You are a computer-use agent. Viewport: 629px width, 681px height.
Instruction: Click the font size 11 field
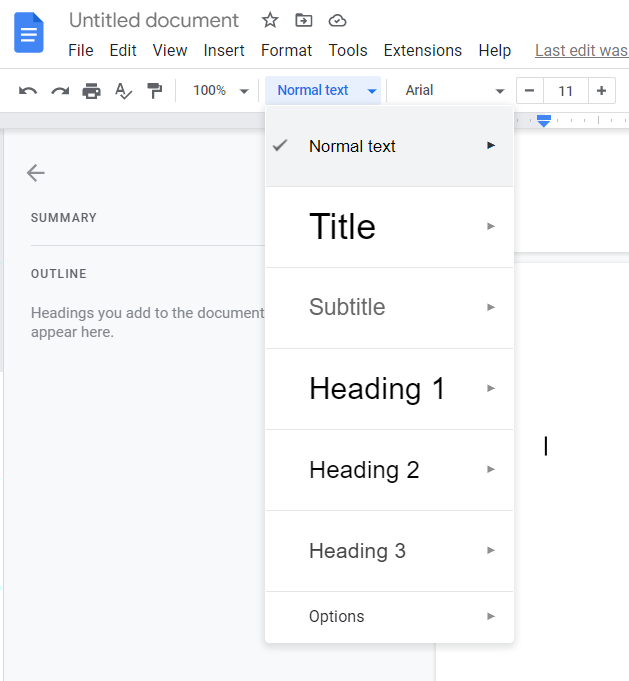pos(566,91)
